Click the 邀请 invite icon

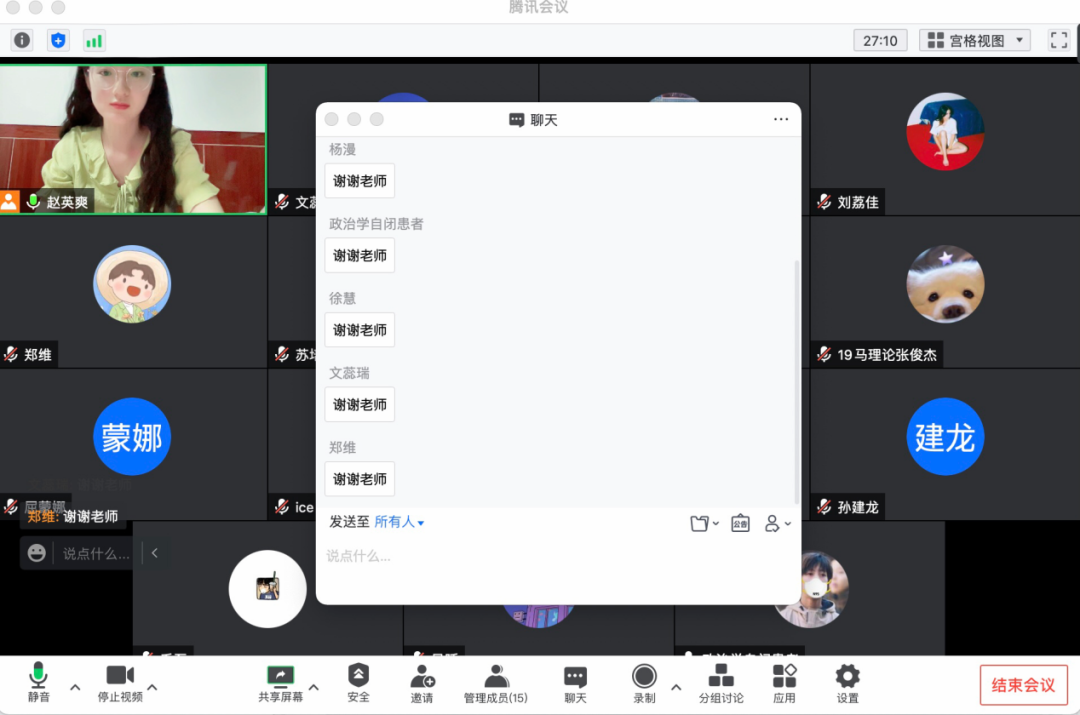point(422,683)
